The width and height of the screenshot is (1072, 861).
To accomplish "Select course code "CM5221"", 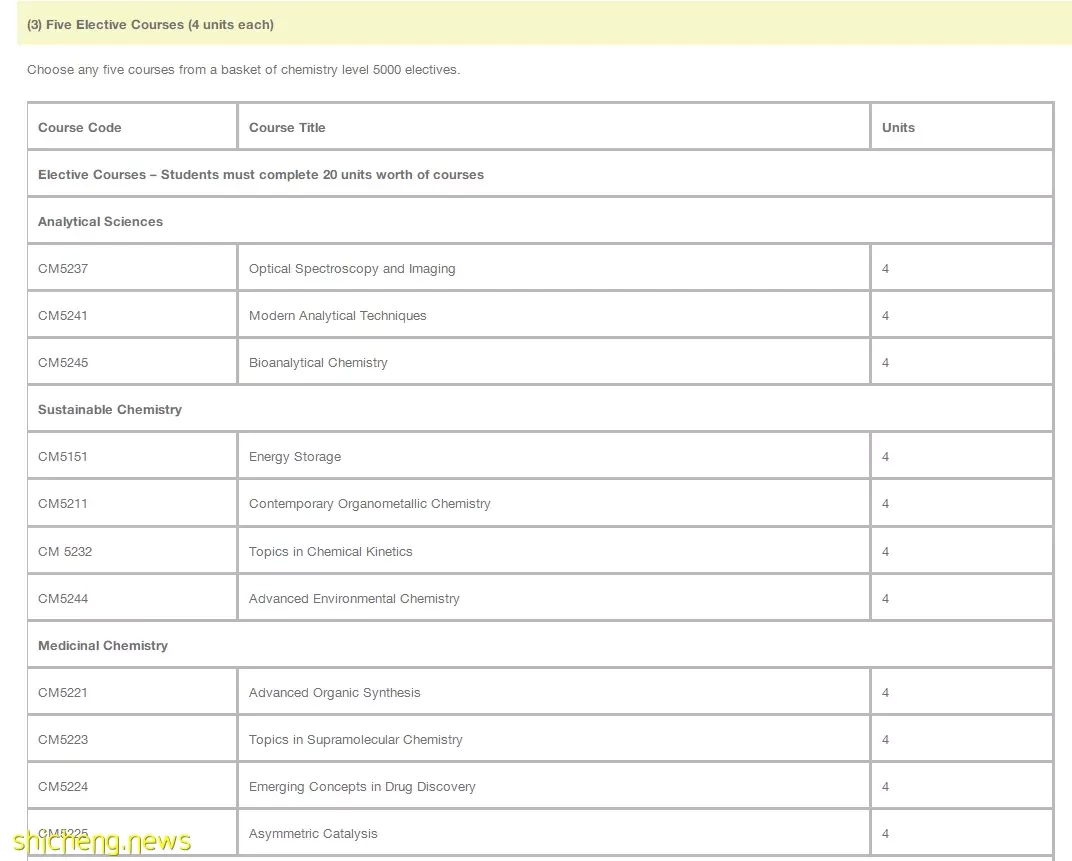I will pos(63,693).
